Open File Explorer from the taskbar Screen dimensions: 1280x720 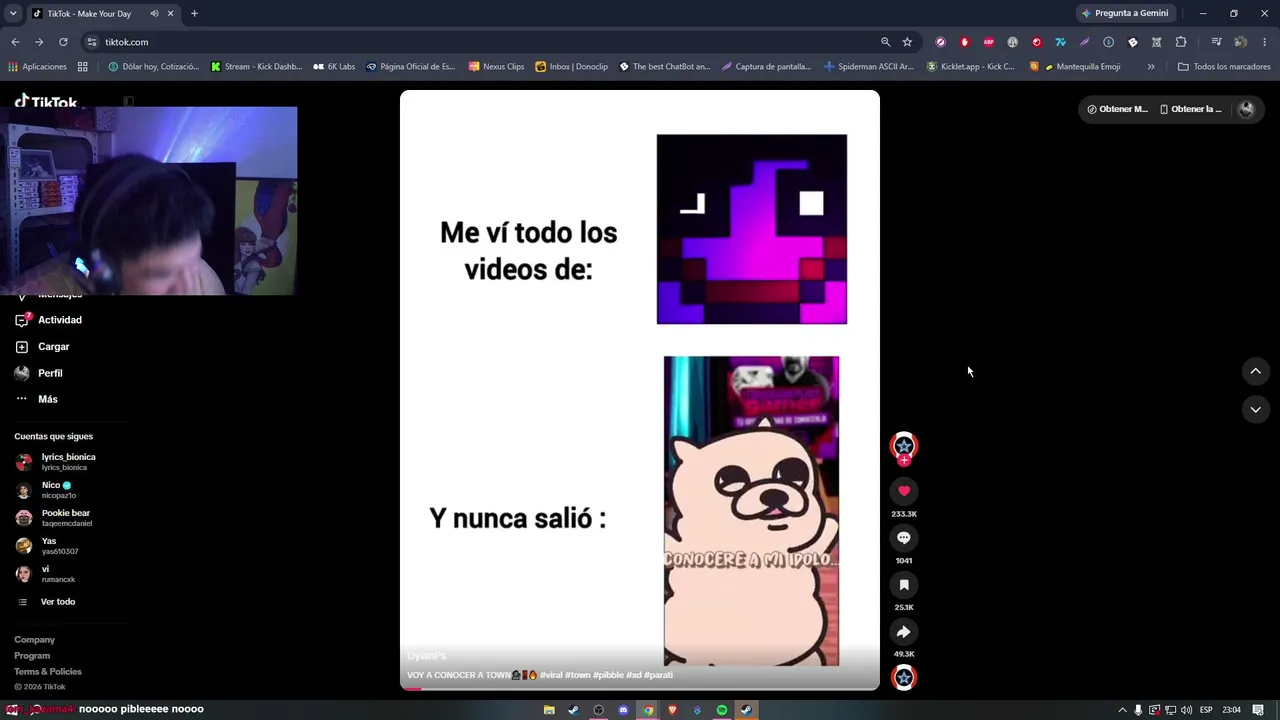(x=549, y=710)
